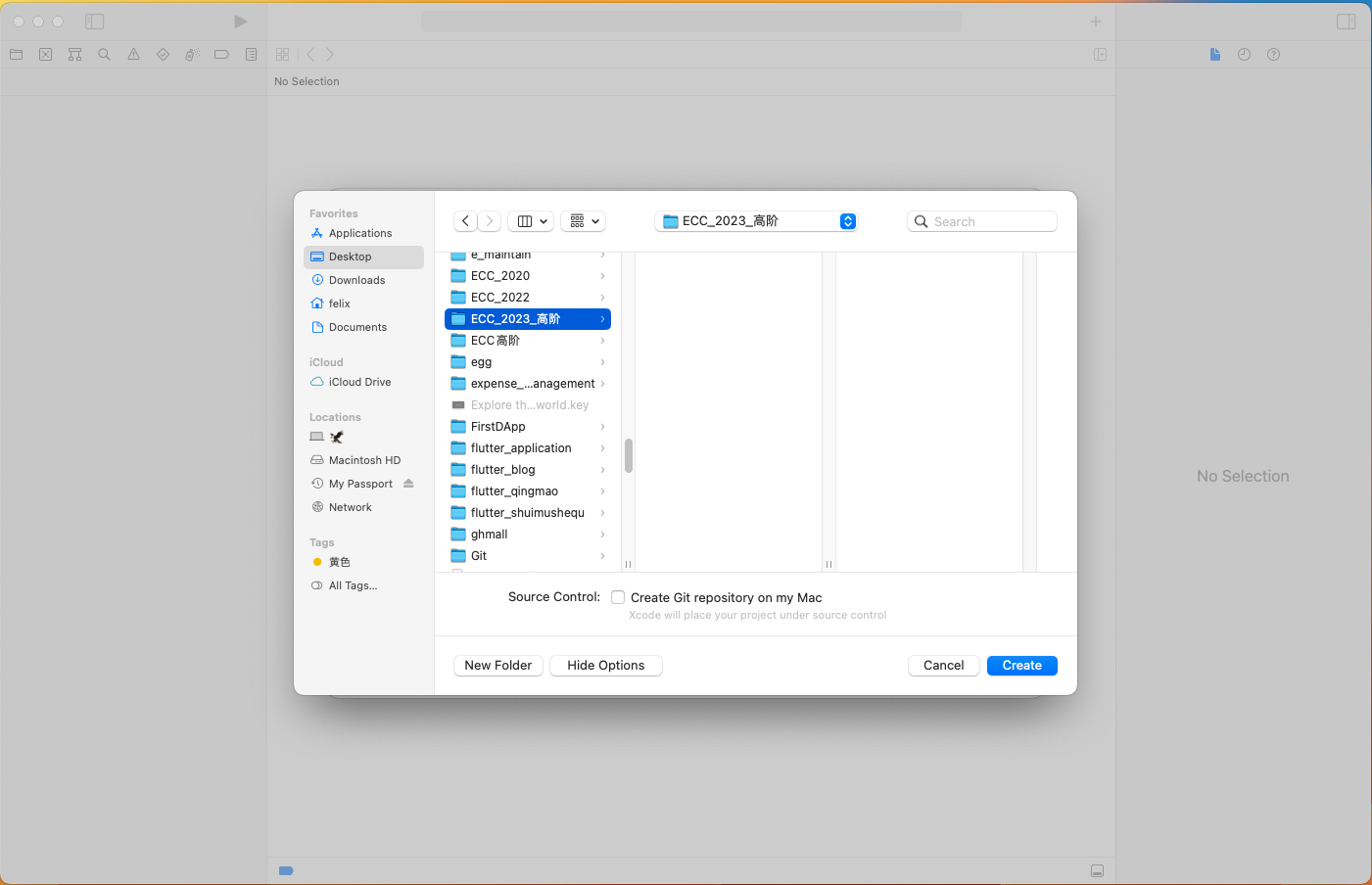Show the File inspector icon
The image size is (1372, 885).
1214,55
